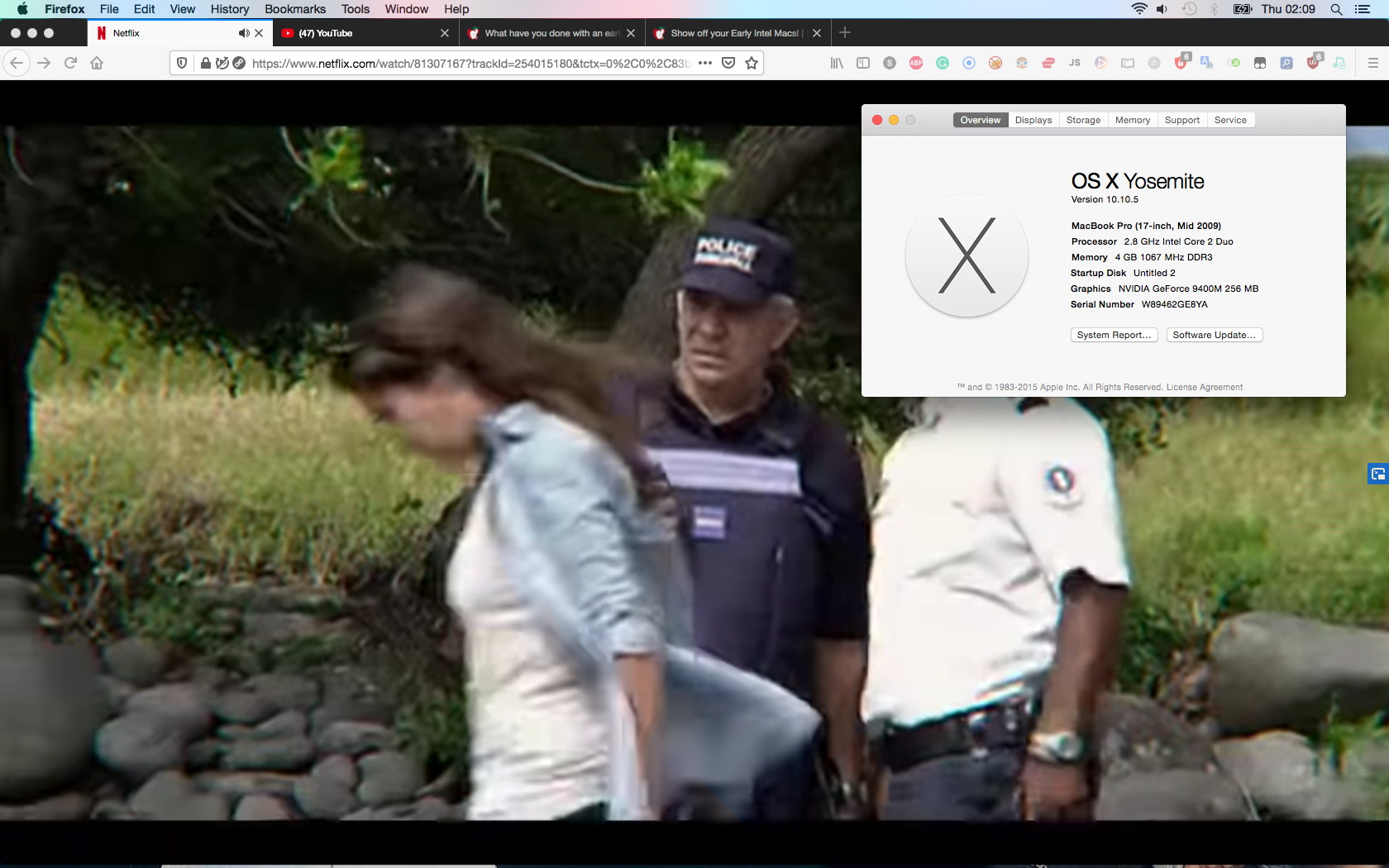Click the System Report button
The image size is (1389, 868).
1114,335
